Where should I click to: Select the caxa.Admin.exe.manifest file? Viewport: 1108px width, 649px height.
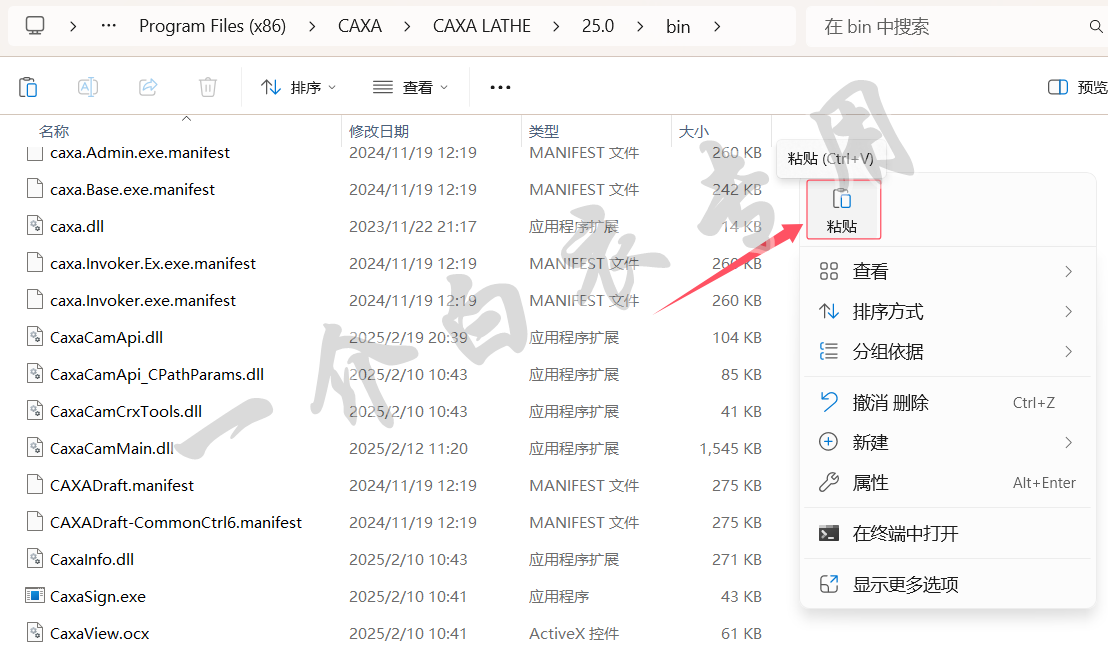coord(140,152)
